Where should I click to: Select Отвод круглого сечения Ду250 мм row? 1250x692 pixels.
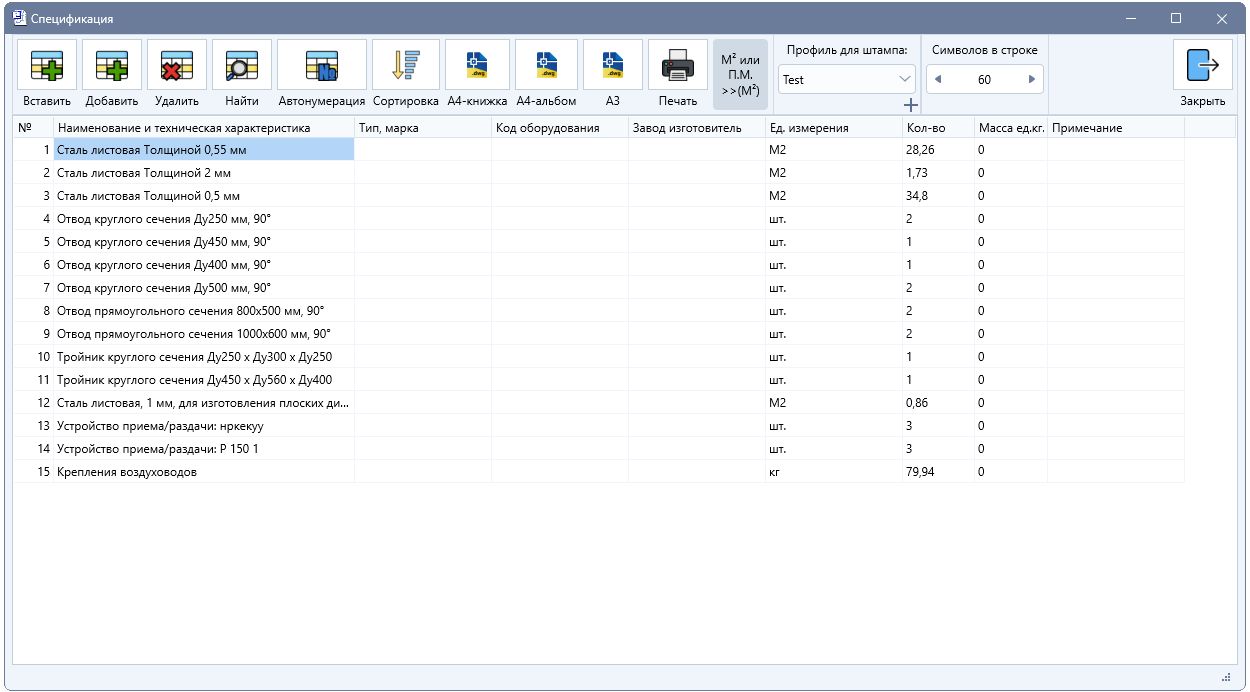[598, 219]
